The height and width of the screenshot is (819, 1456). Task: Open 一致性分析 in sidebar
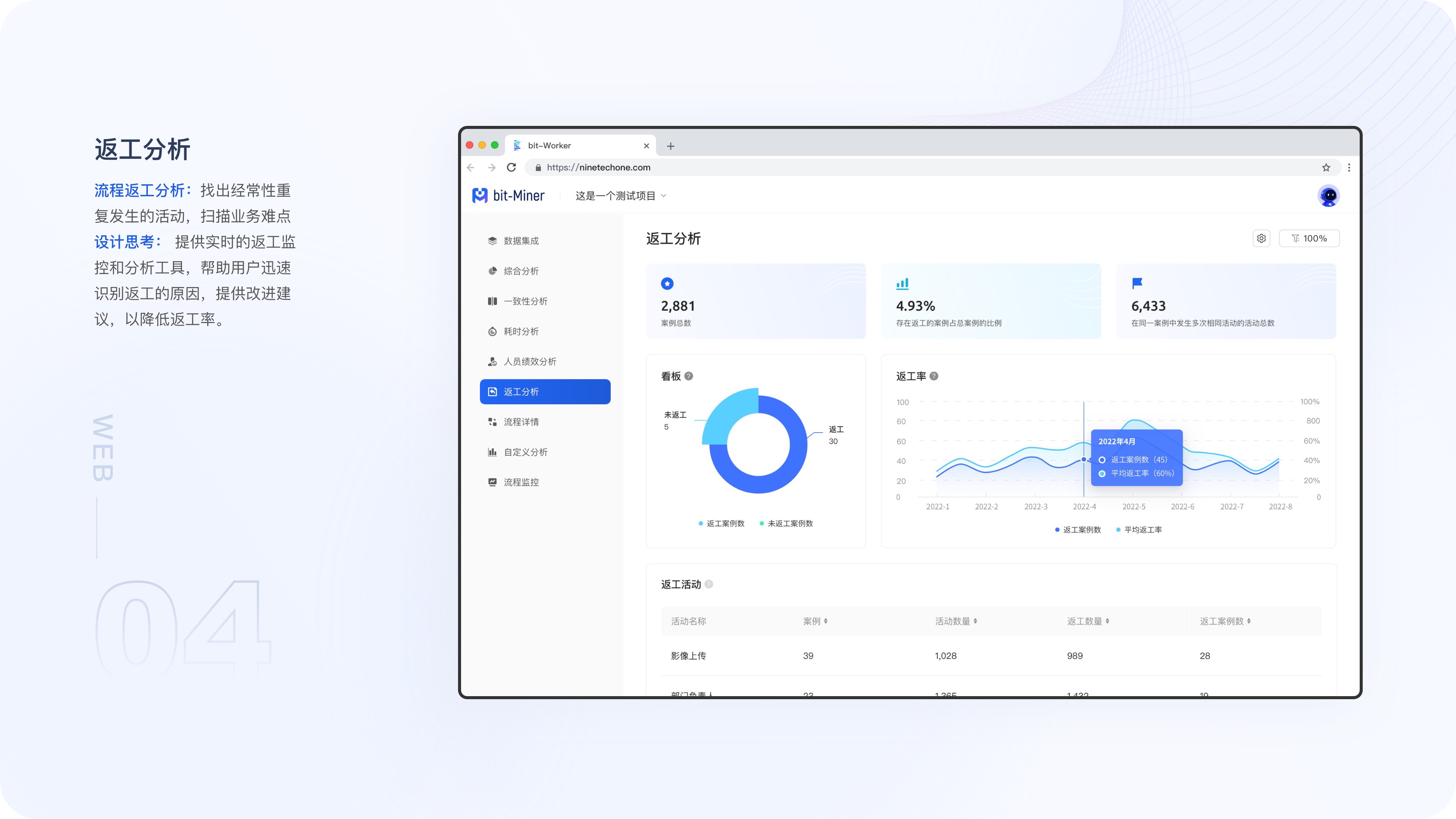(x=545, y=301)
